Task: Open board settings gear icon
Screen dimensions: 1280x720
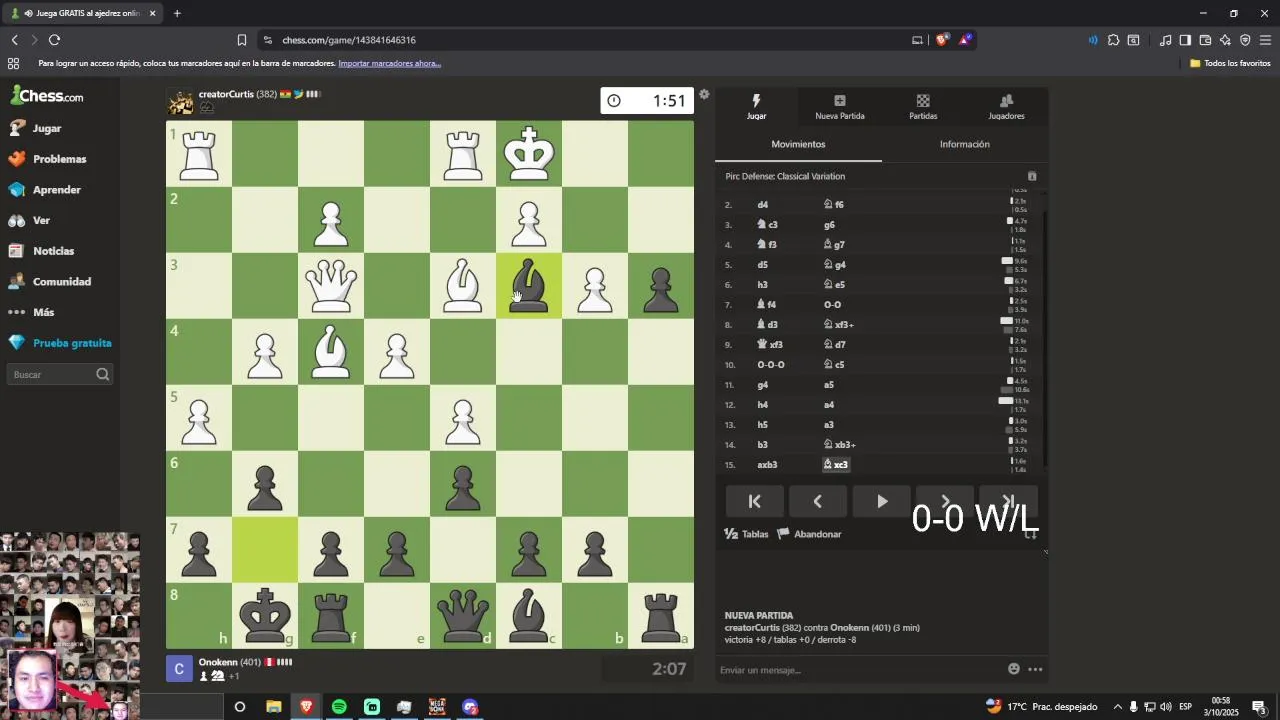Action: tap(704, 94)
